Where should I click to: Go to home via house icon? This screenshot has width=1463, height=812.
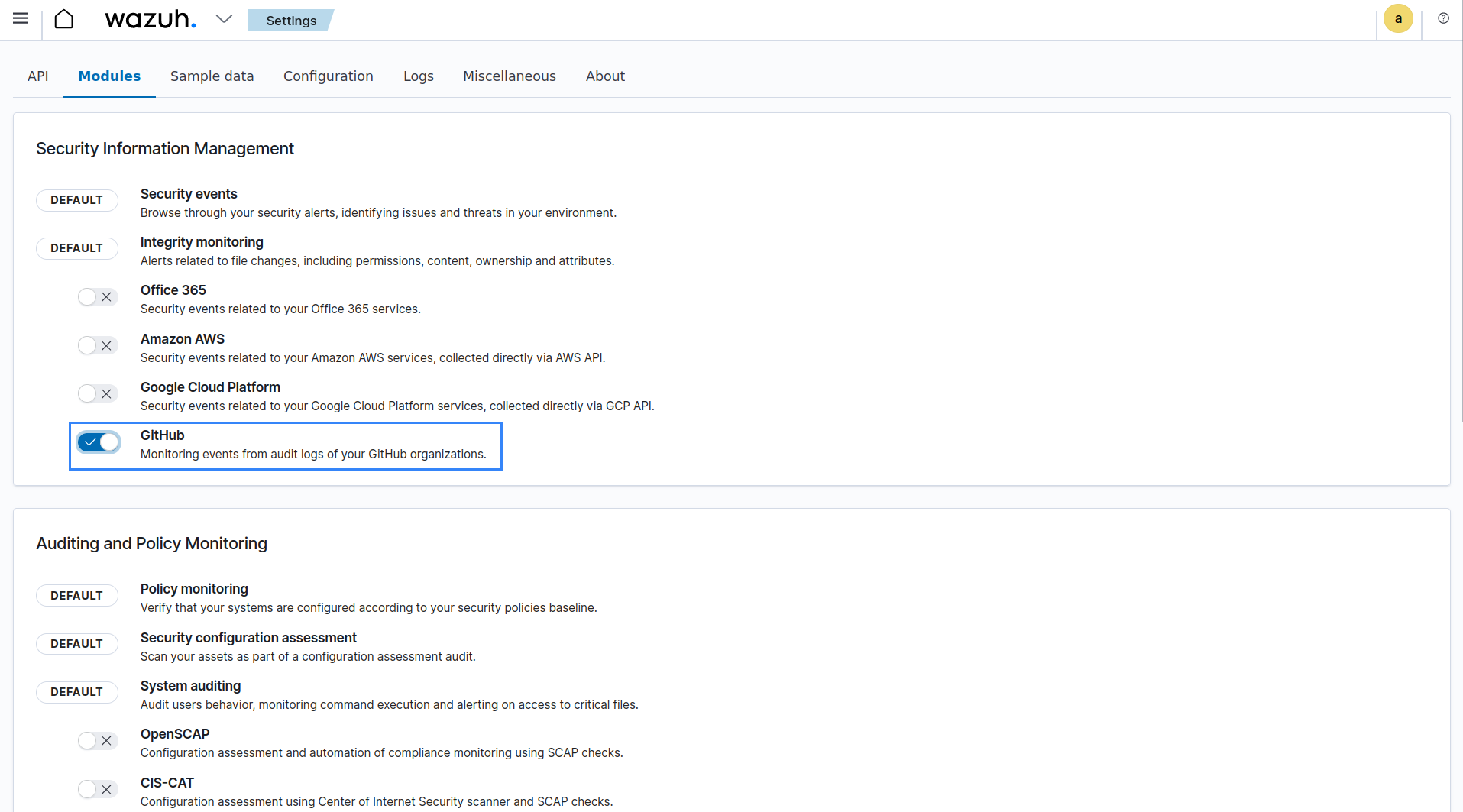[x=64, y=19]
